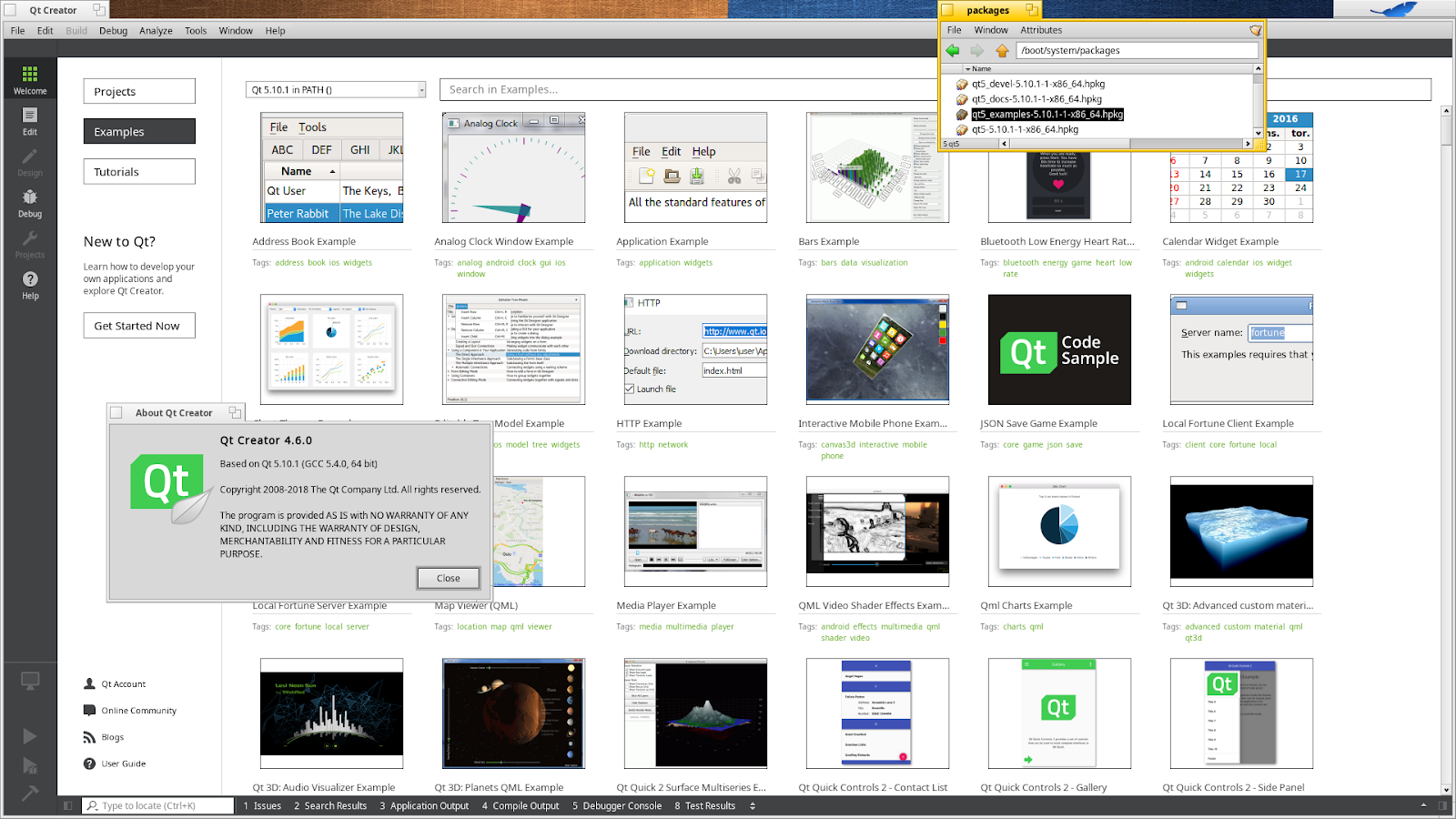1456x819 pixels.
Task: Open the kit target selector monitor icon
Action: coord(30,681)
